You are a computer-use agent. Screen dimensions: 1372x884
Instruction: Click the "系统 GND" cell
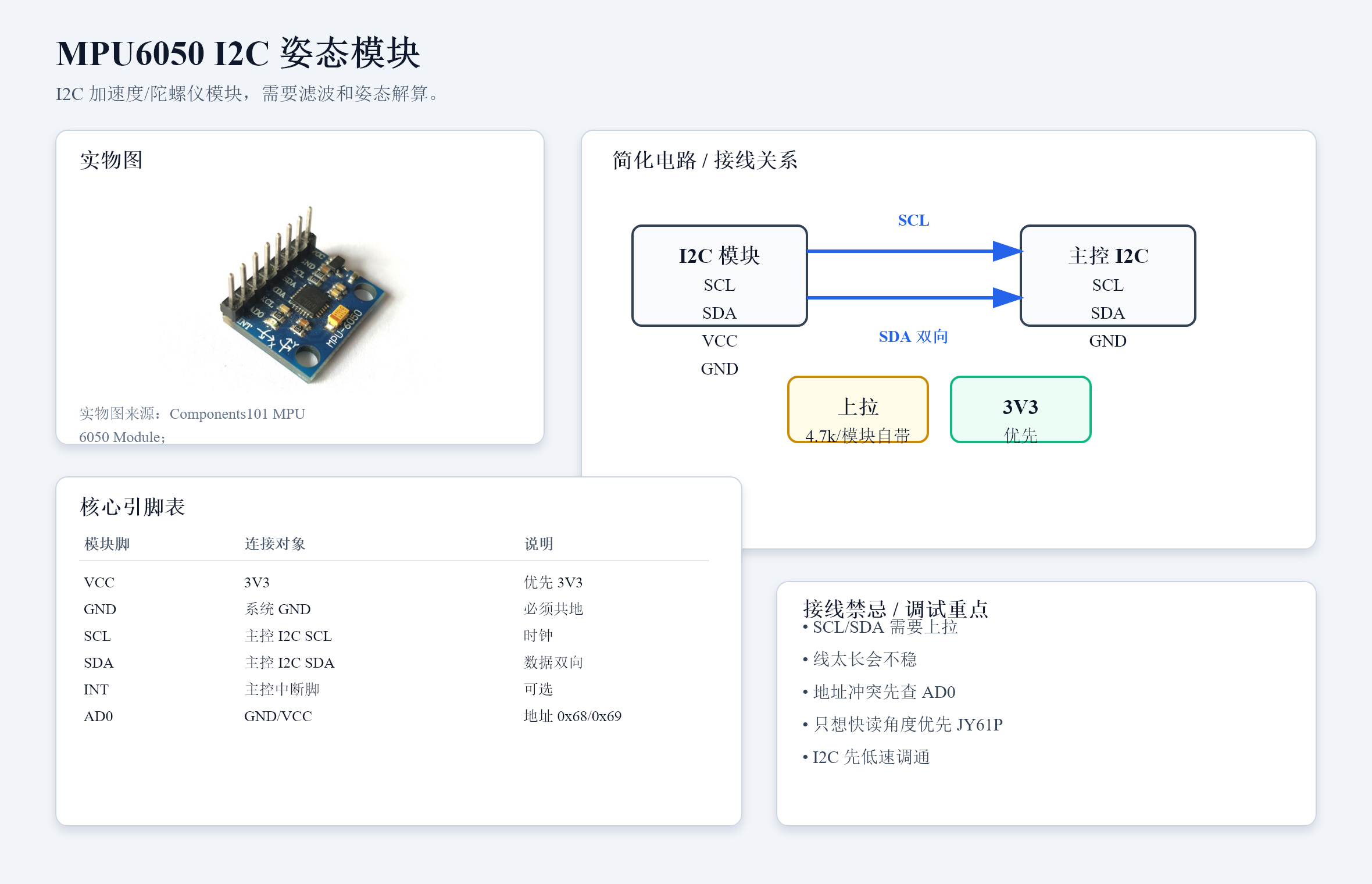point(277,609)
